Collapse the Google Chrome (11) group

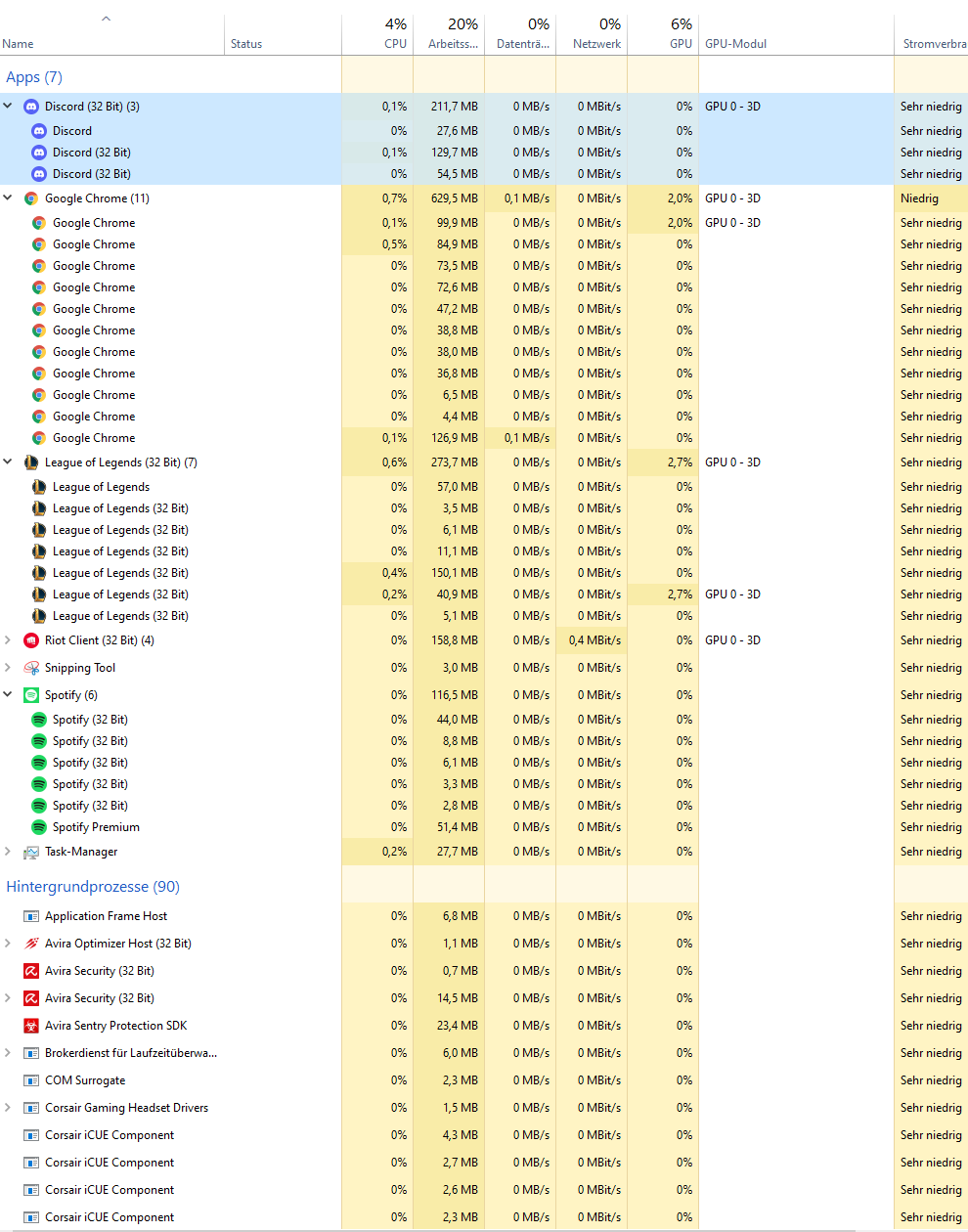(8, 198)
